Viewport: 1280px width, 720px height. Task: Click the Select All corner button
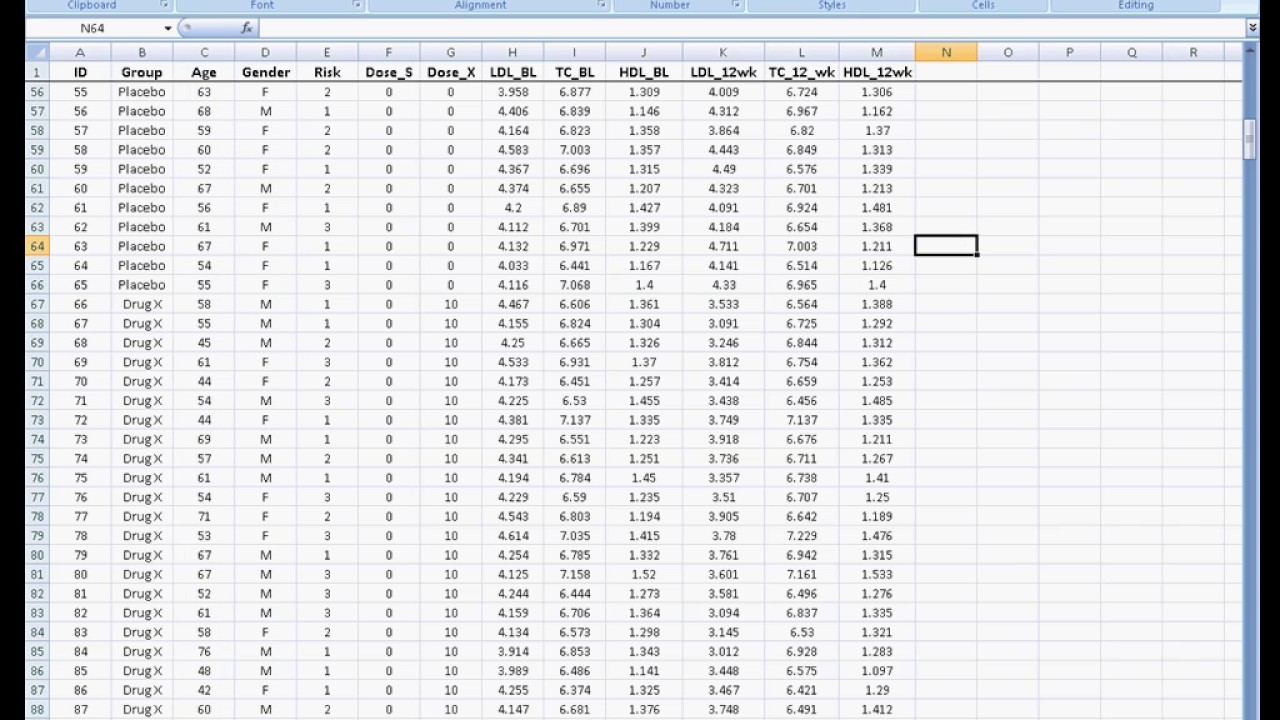pos(37,52)
